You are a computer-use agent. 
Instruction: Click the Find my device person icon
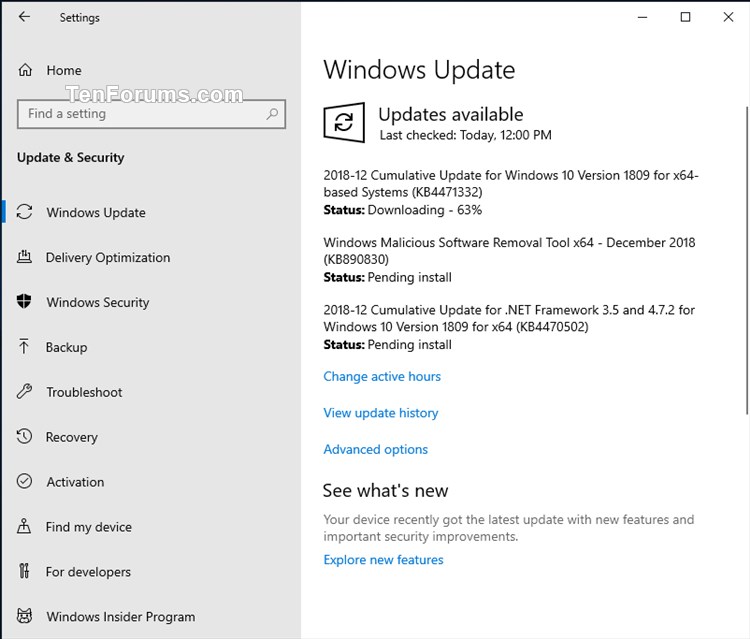24,526
